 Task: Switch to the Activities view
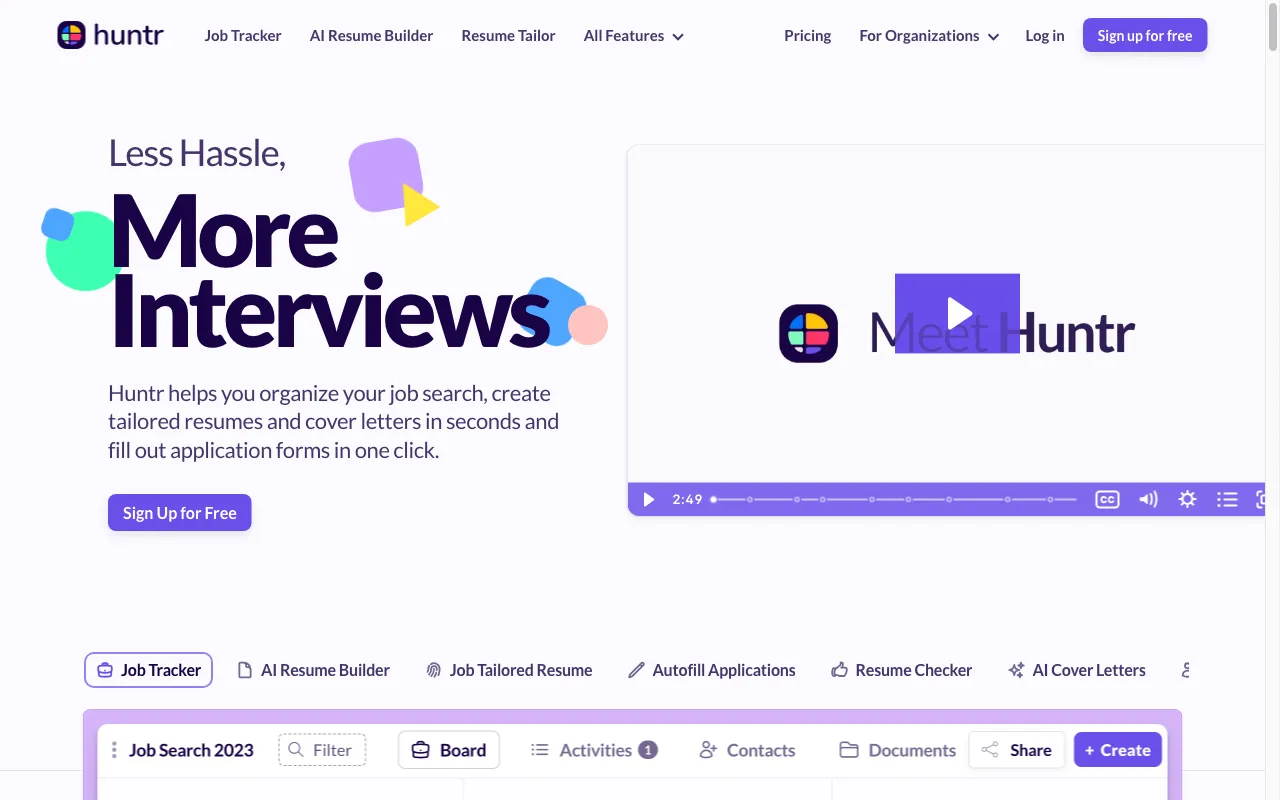tap(593, 750)
